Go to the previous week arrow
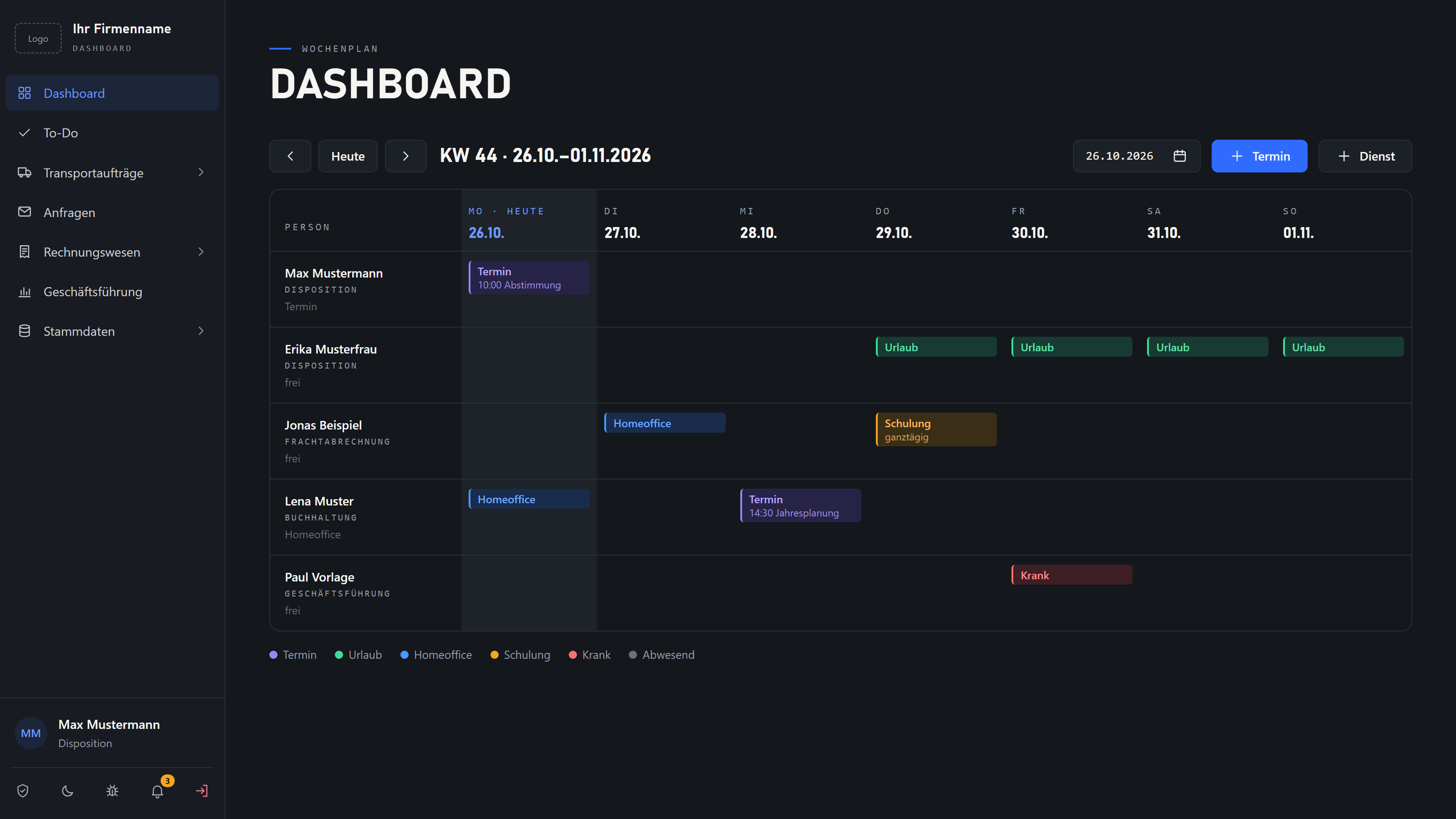Image resolution: width=1456 pixels, height=819 pixels. click(x=290, y=156)
